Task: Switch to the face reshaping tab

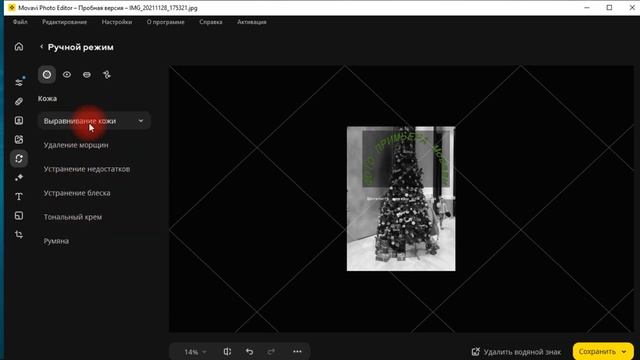Action: (107, 75)
